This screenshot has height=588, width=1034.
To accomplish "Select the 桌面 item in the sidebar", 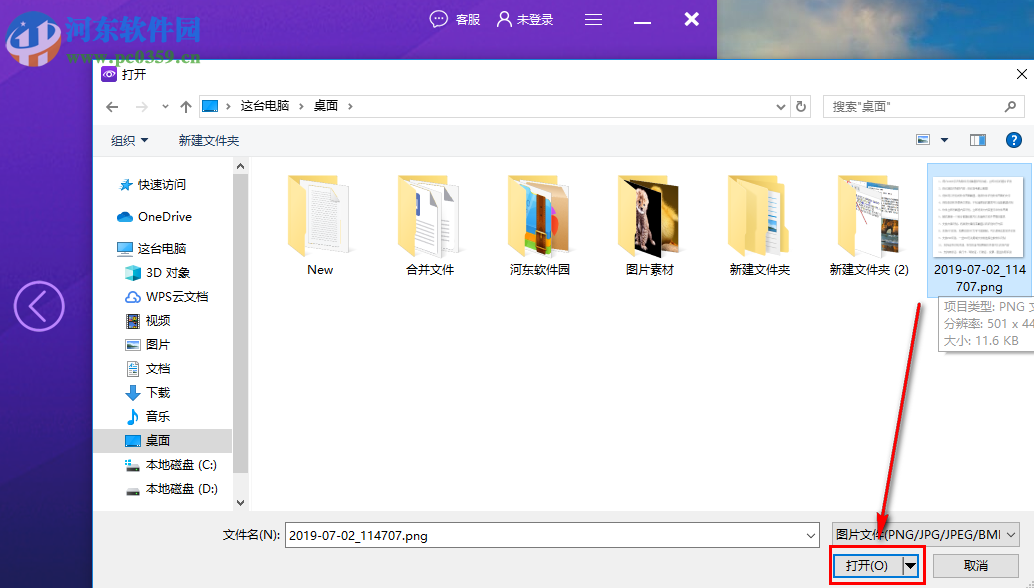I will point(156,440).
